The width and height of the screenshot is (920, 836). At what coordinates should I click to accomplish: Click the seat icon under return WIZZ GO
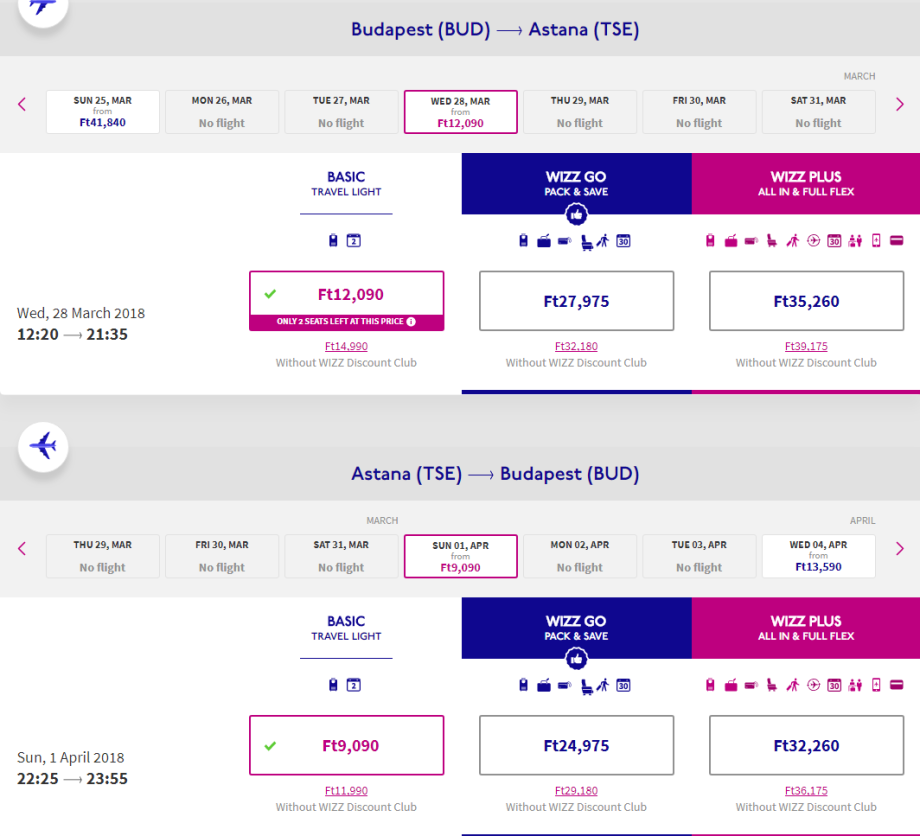pyautogui.click(x=587, y=685)
